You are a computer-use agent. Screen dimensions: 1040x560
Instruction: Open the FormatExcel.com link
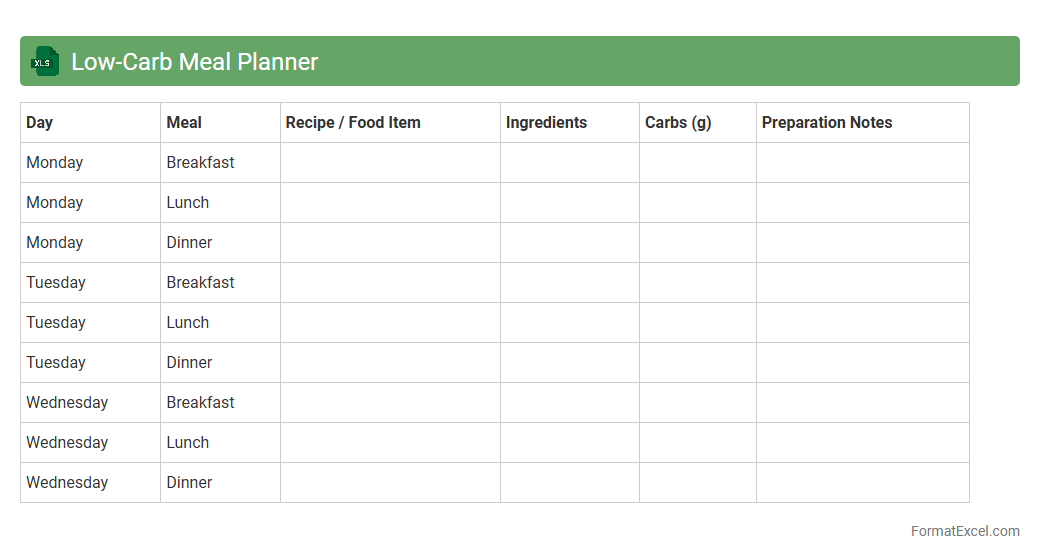coord(964,531)
